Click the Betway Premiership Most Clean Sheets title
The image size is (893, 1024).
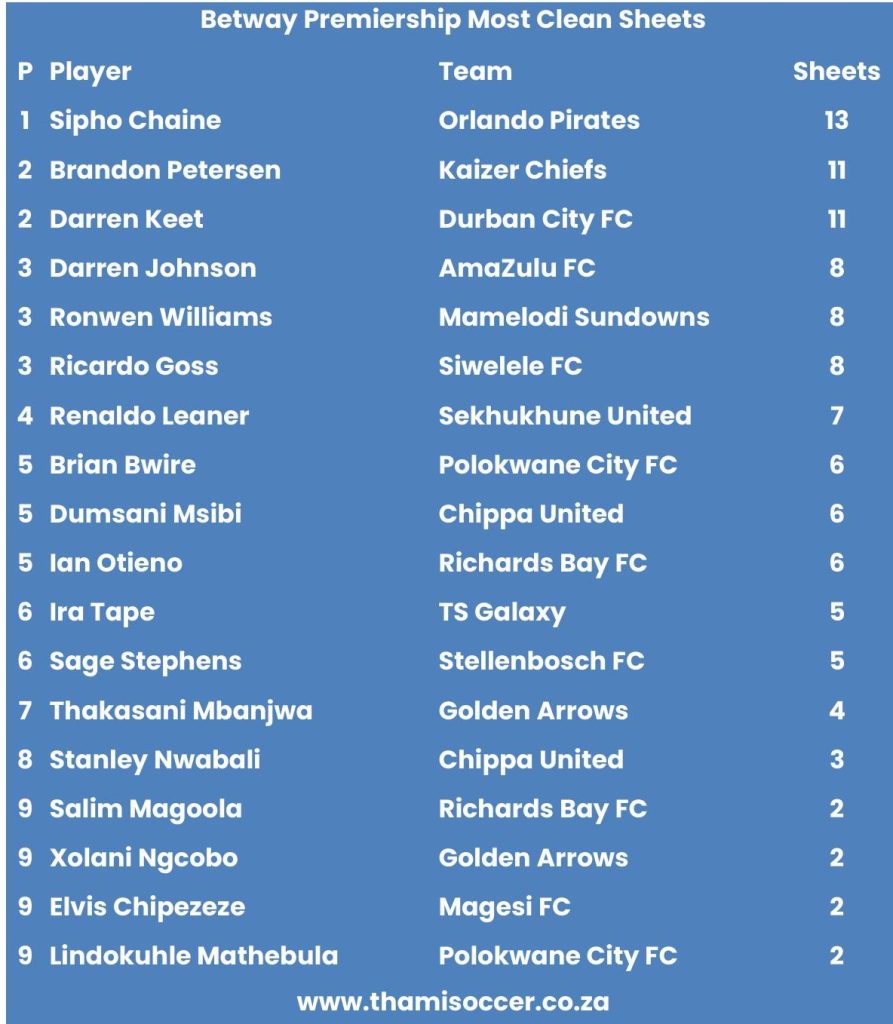(x=452, y=19)
